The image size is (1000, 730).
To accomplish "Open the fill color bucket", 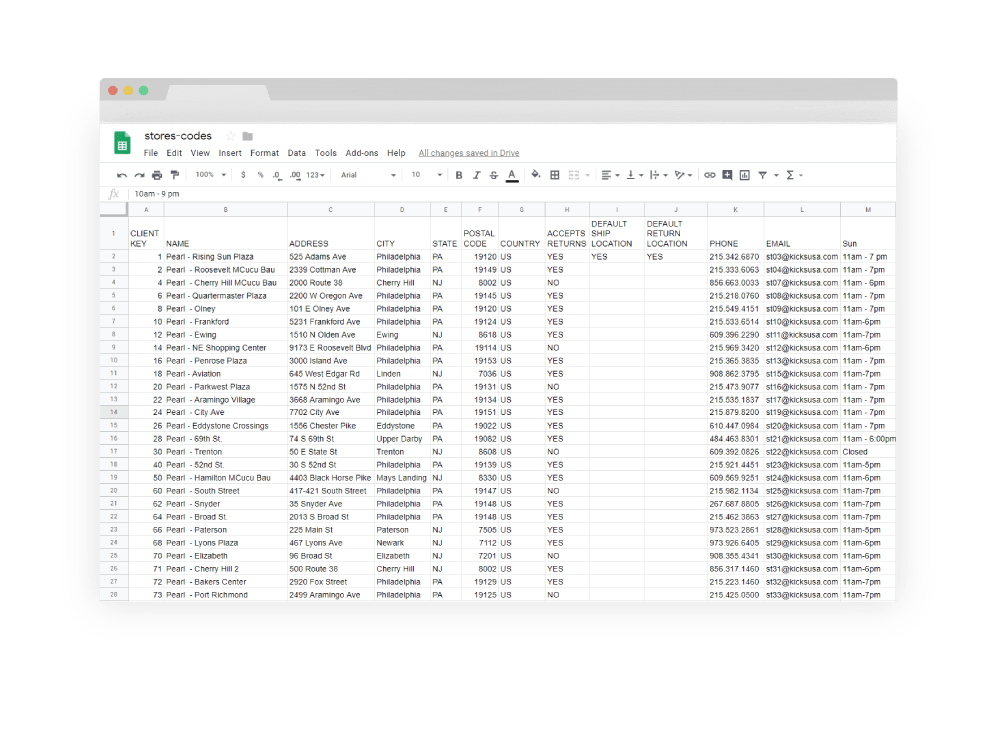I will [536, 175].
